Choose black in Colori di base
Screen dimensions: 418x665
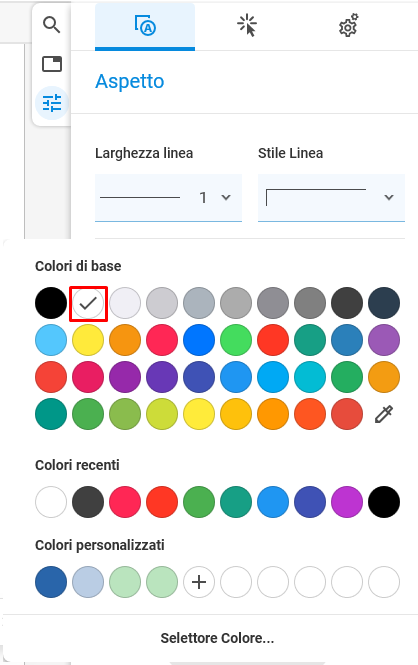(51, 303)
